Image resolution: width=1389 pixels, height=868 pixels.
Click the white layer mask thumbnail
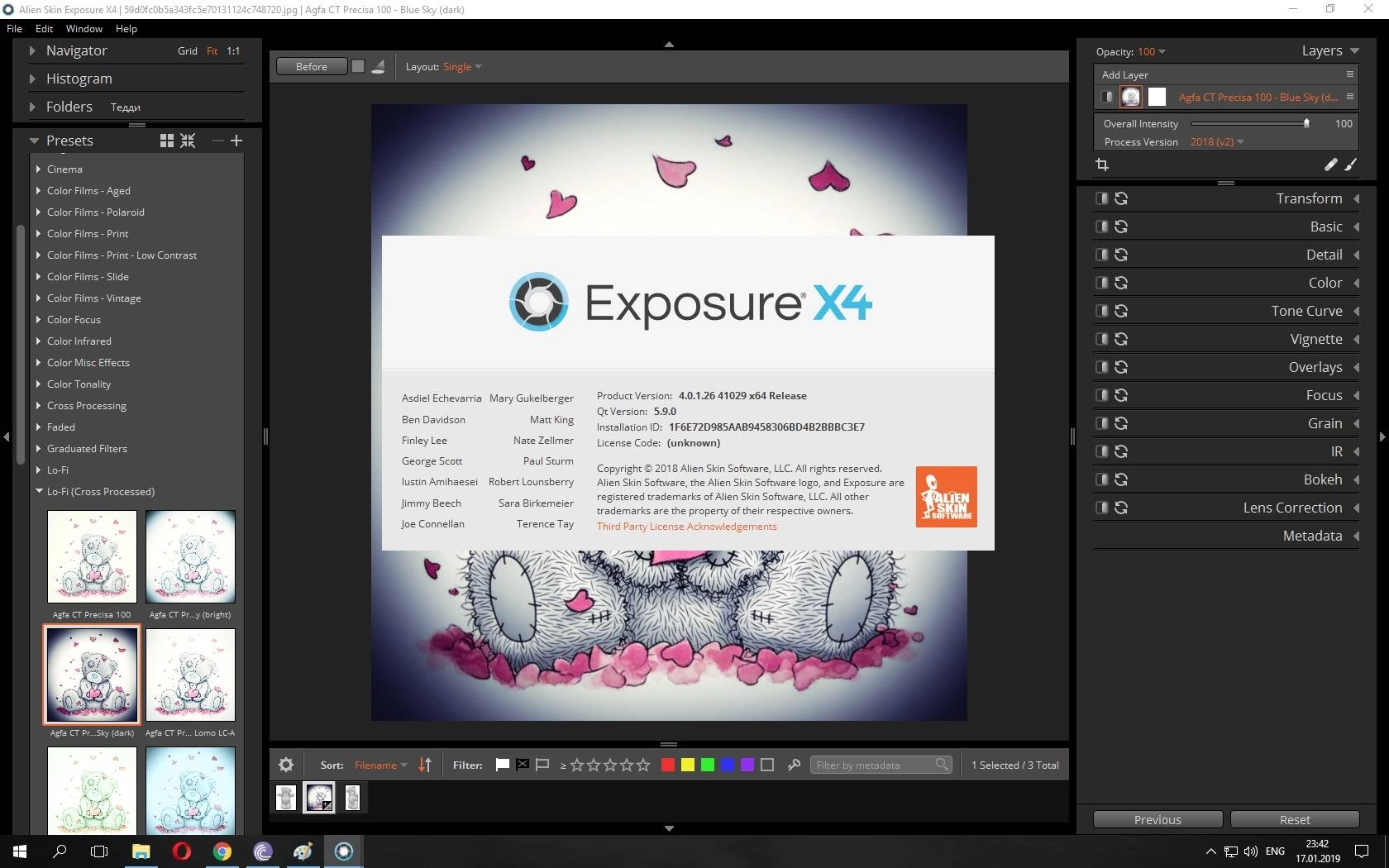1157,97
